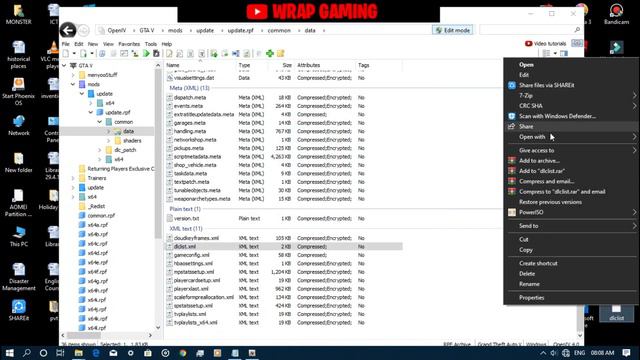The image size is (640, 360).
Task: Open taskbar search magnifier
Action: click(x=27, y=353)
